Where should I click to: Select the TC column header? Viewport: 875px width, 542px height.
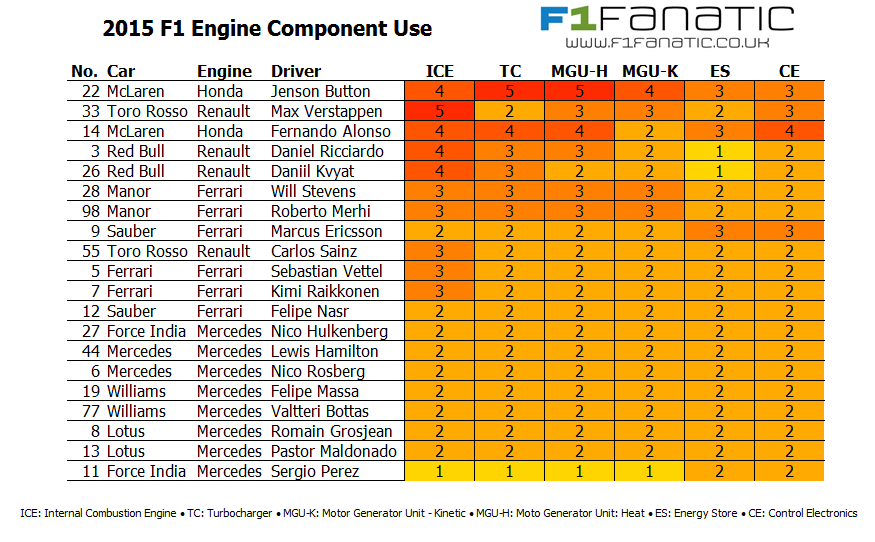(510, 71)
